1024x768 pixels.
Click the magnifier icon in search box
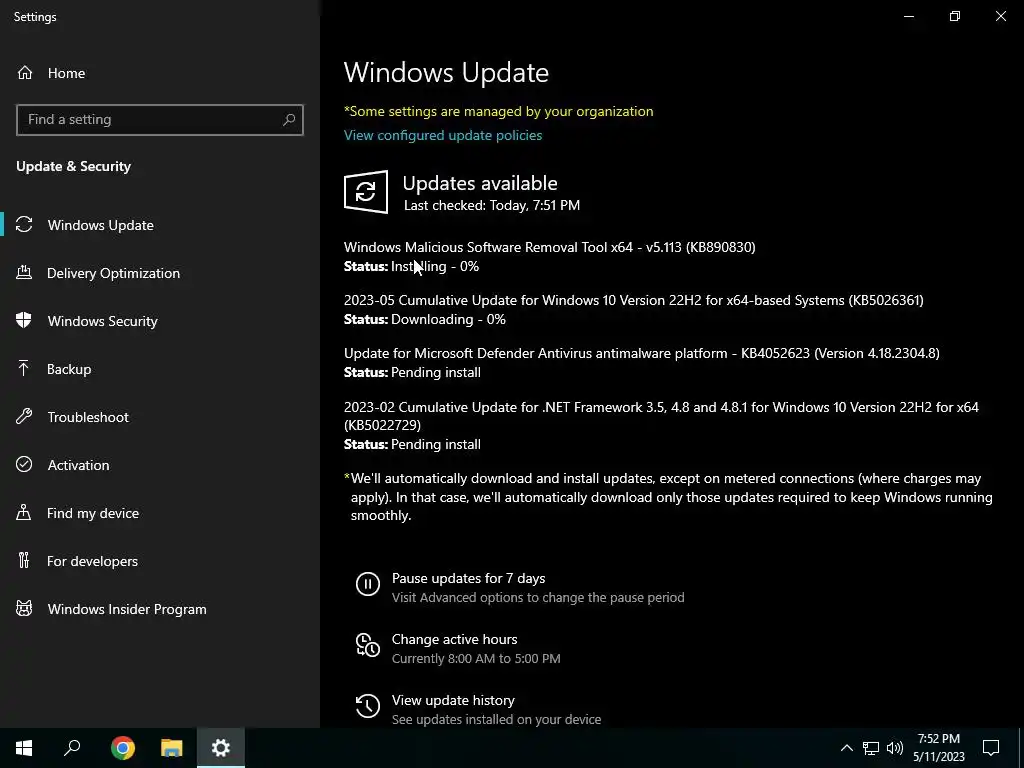click(289, 120)
